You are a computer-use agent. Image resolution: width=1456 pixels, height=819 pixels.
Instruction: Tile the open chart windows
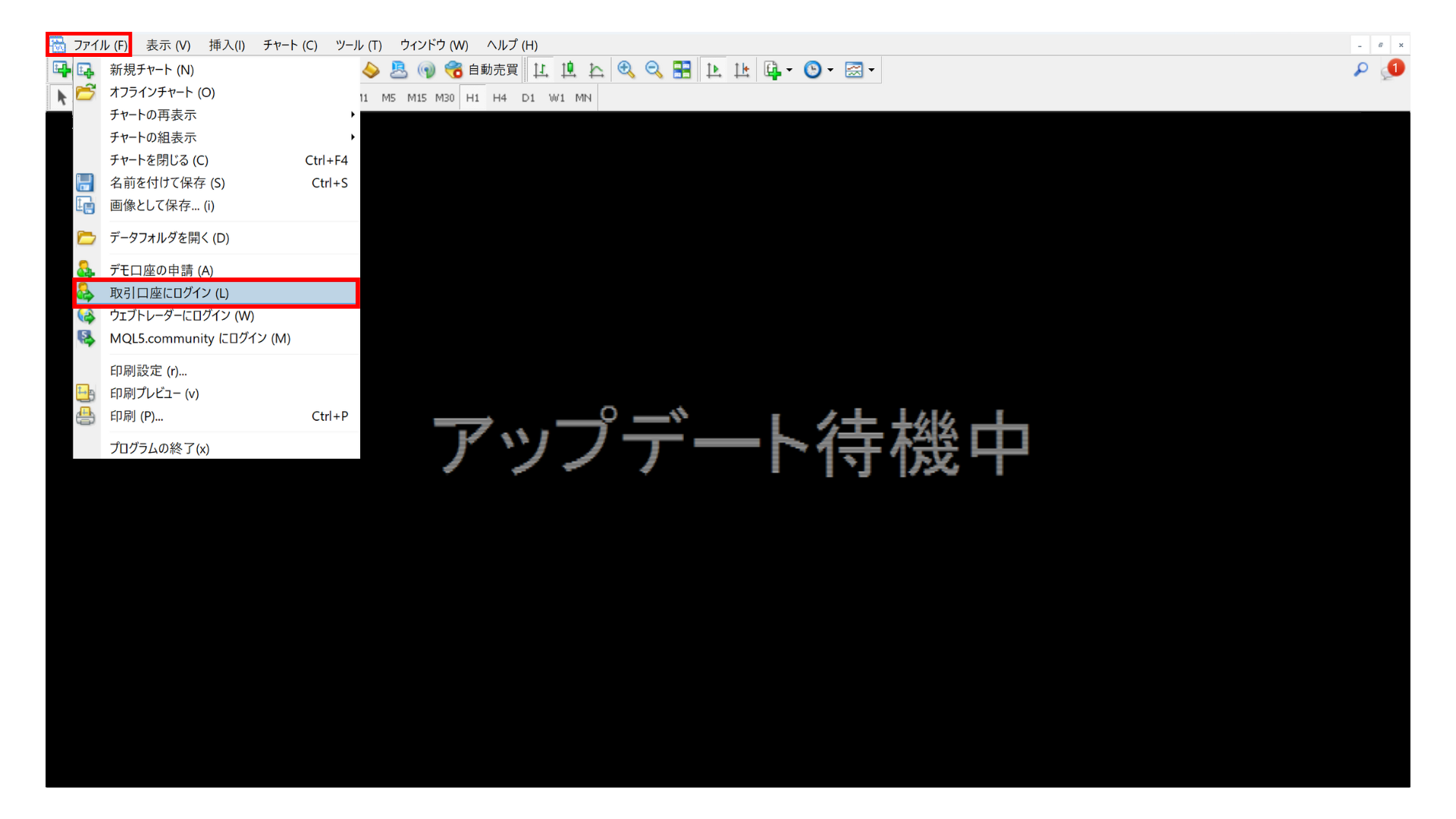pyautogui.click(x=682, y=69)
